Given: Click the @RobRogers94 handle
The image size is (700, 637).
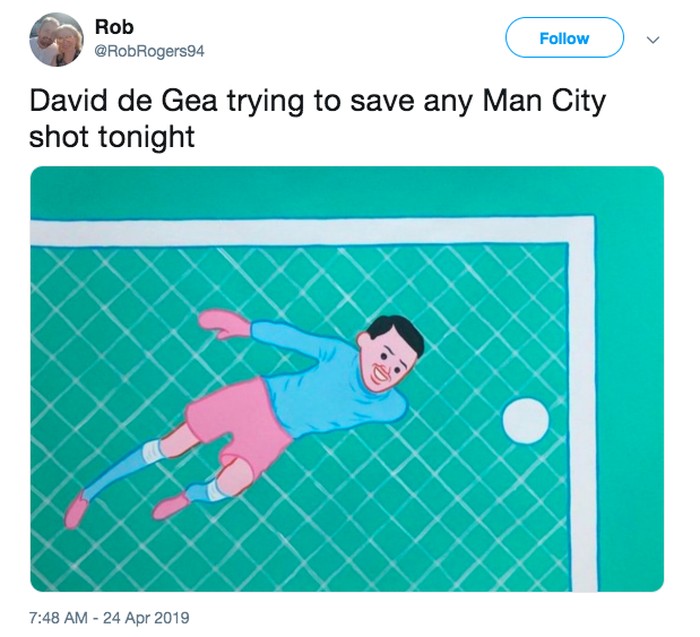Looking at the screenshot, I should coord(151,50).
